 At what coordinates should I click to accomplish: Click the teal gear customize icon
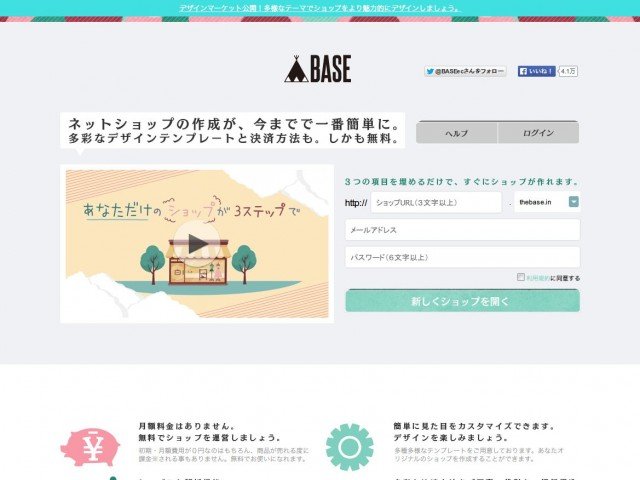click(x=349, y=447)
